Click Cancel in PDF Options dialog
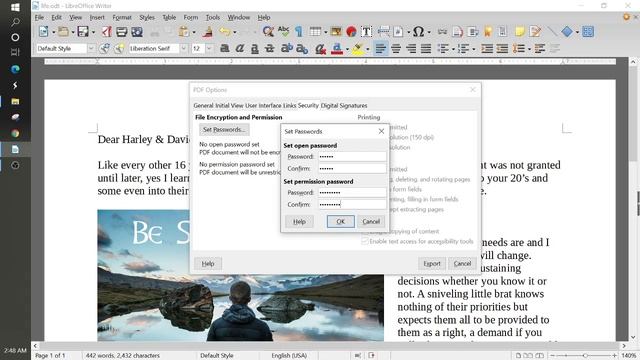 click(462, 264)
